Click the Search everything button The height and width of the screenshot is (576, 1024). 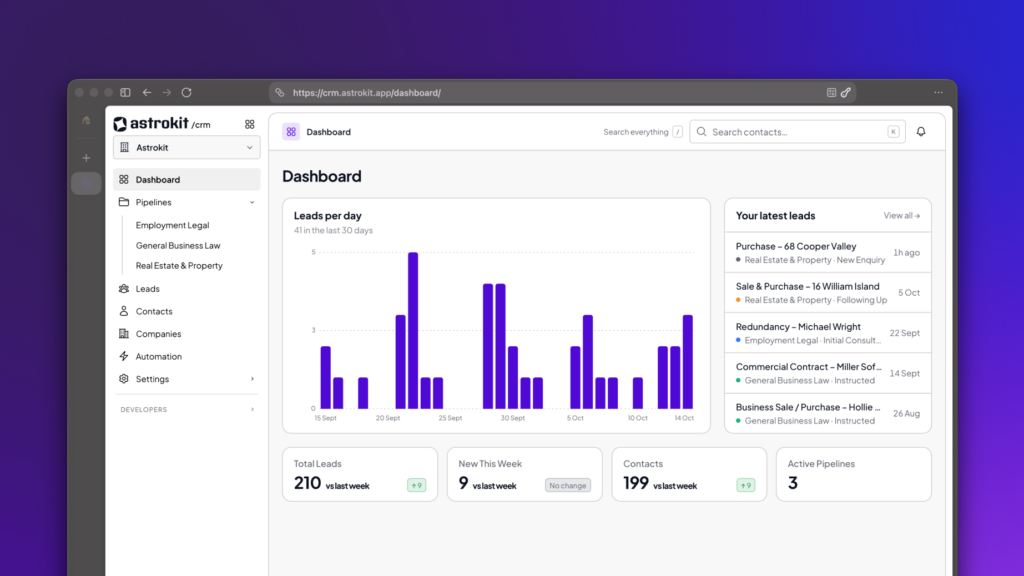(643, 132)
